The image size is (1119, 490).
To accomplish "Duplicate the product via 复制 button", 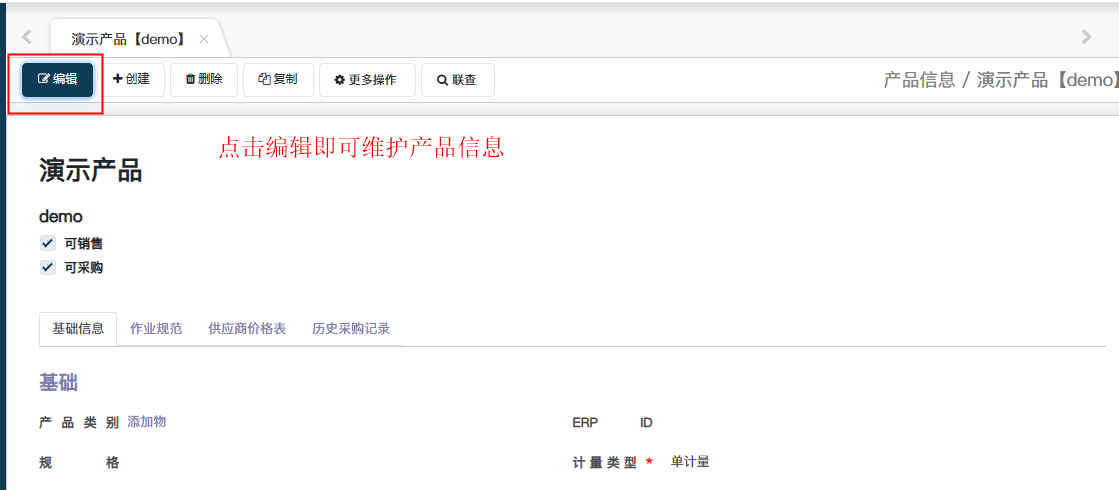I will 278,80.
